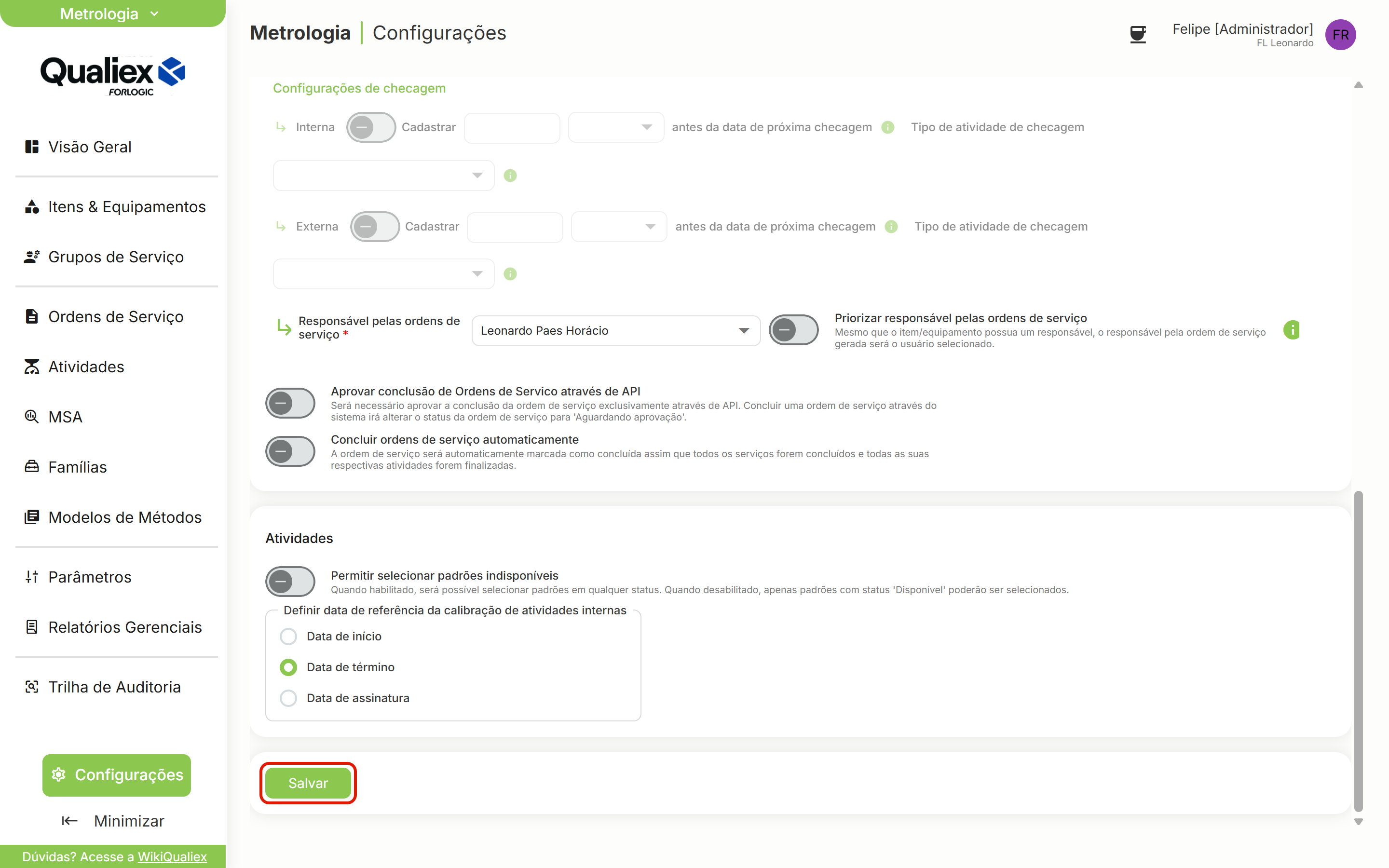Viewport: 1389px width, 868px height.
Task: Open the Metrologia module dropdown
Action: (x=112, y=13)
